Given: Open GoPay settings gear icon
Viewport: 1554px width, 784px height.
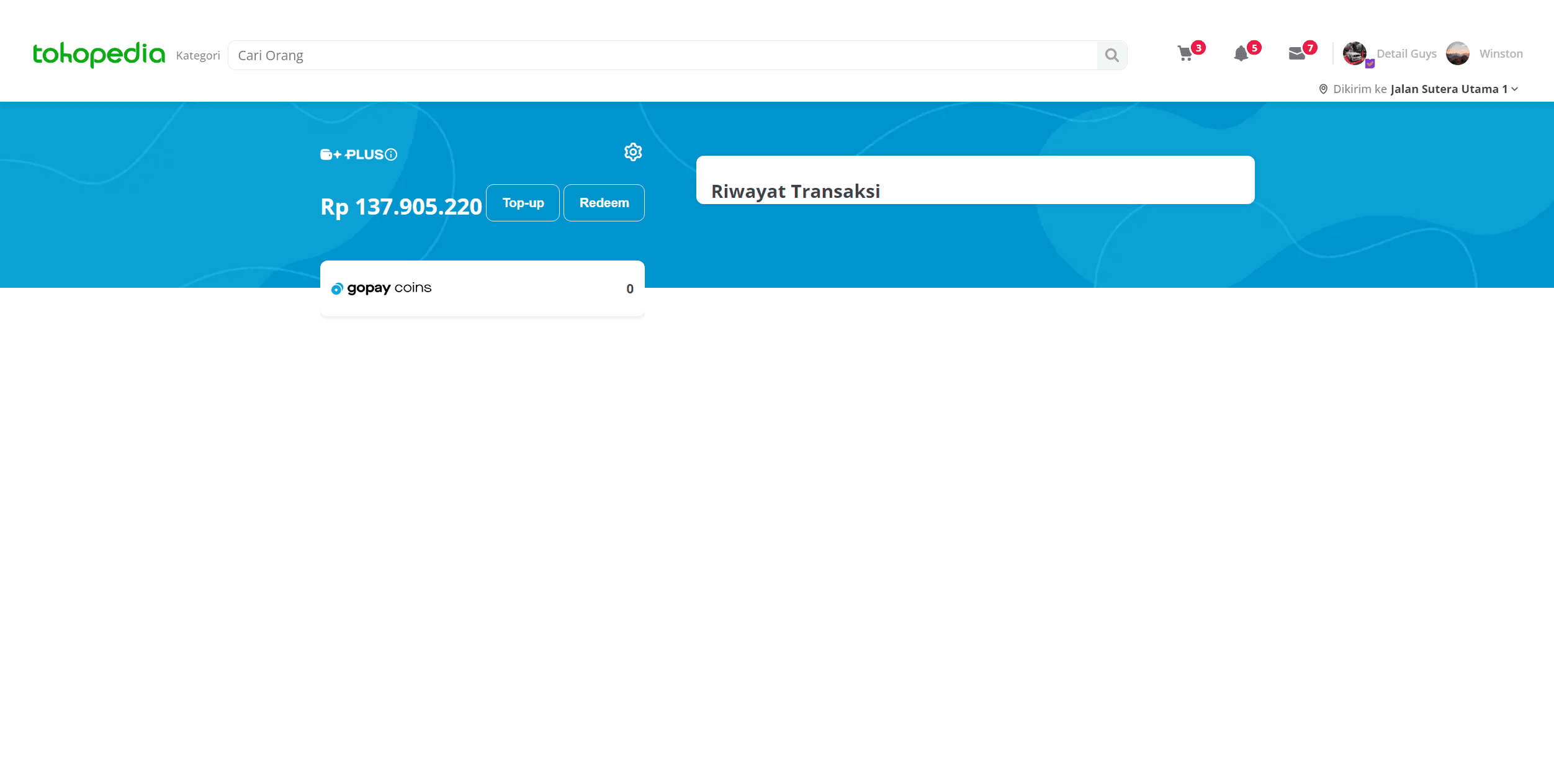Looking at the screenshot, I should pyautogui.click(x=632, y=152).
